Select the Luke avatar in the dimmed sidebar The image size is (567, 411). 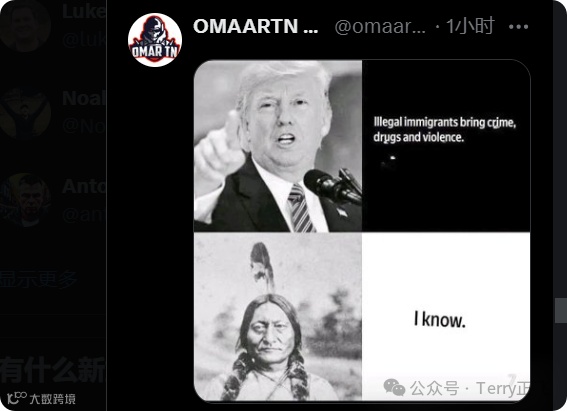[25, 25]
